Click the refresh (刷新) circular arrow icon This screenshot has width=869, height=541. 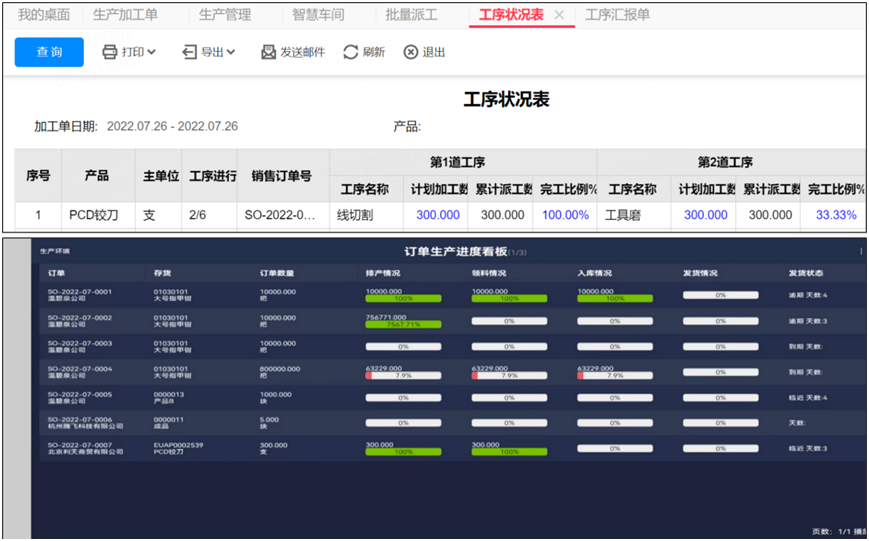click(350, 52)
